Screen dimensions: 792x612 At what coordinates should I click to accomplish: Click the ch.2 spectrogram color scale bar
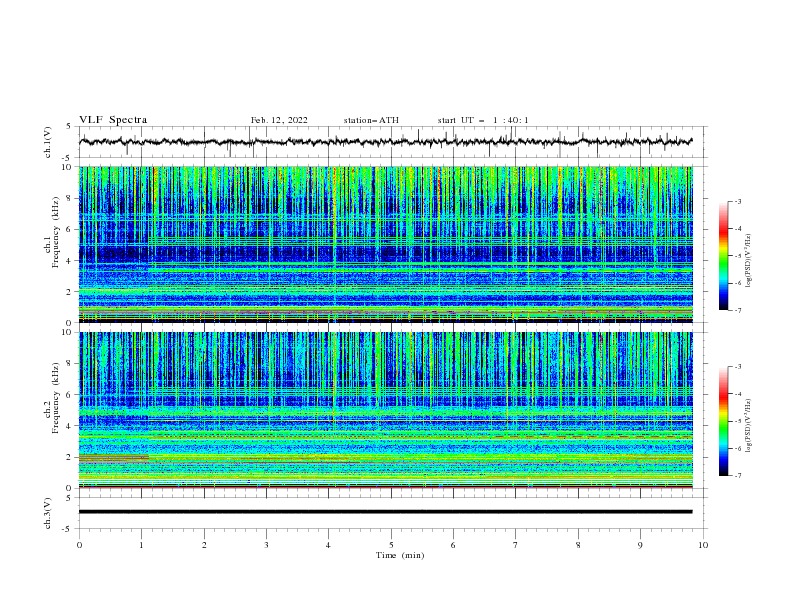coord(723,421)
